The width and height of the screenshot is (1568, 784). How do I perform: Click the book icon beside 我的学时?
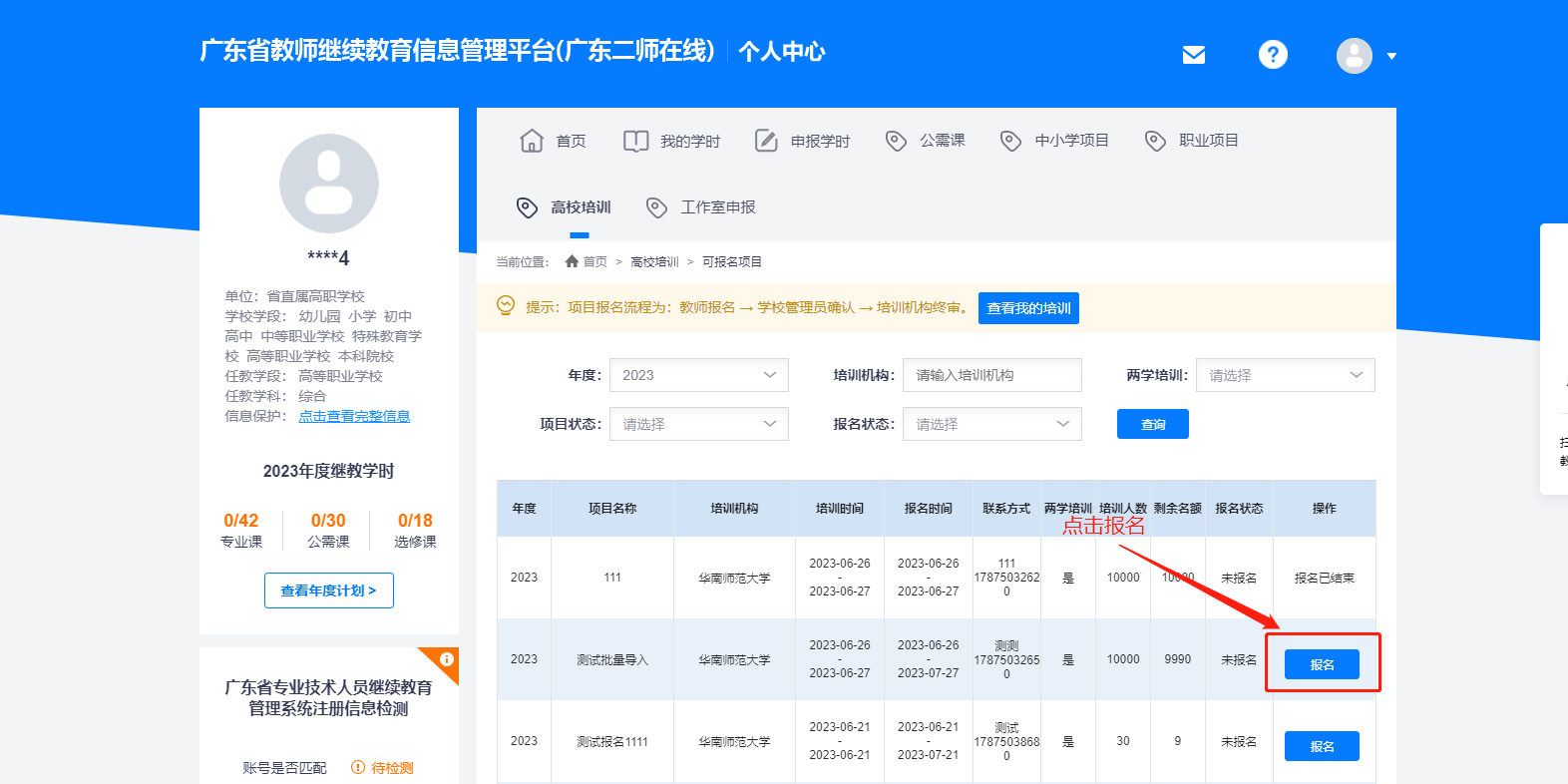click(635, 141)
